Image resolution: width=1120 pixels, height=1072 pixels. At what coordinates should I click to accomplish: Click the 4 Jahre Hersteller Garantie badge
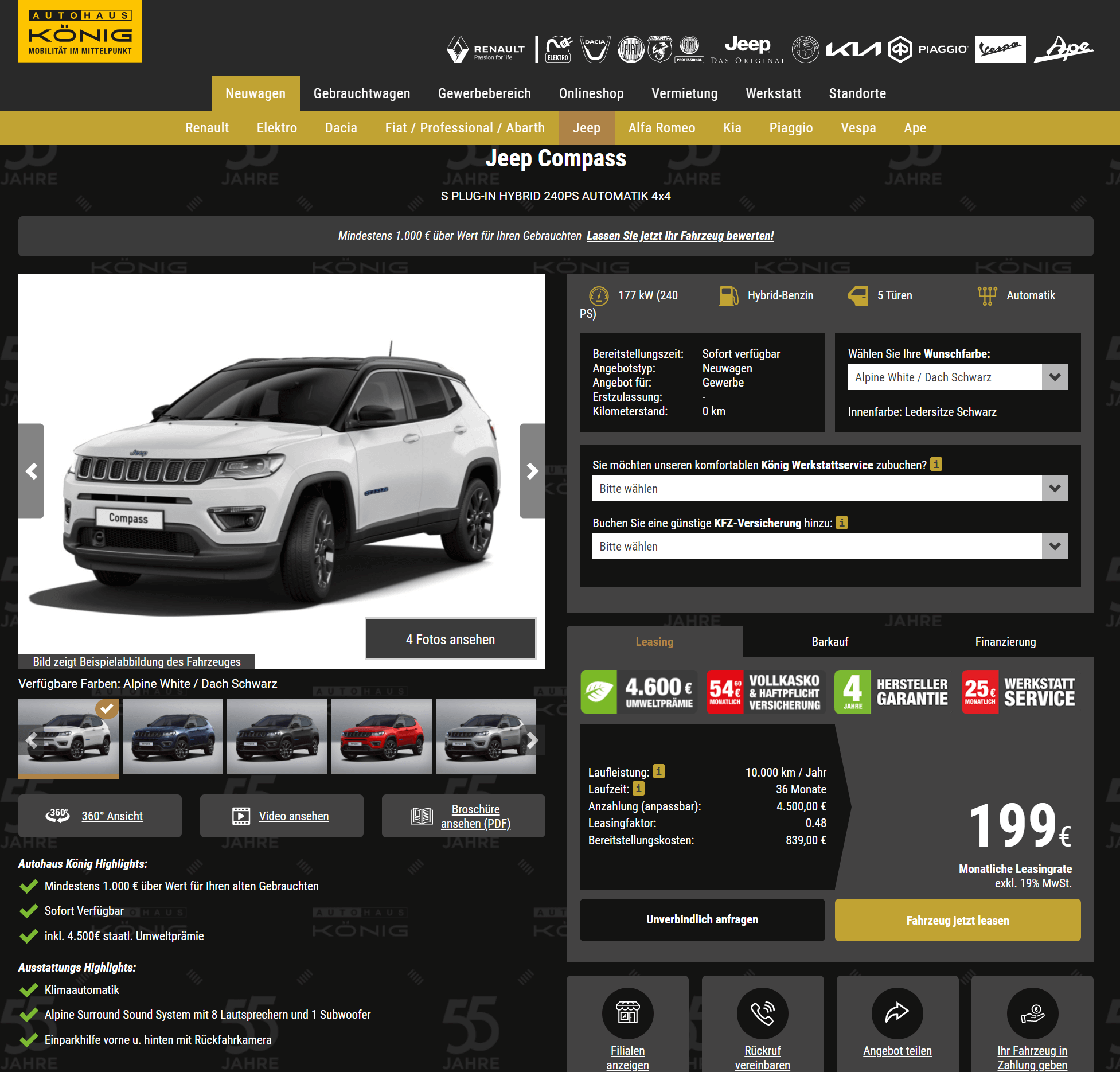tap(893, 692)
